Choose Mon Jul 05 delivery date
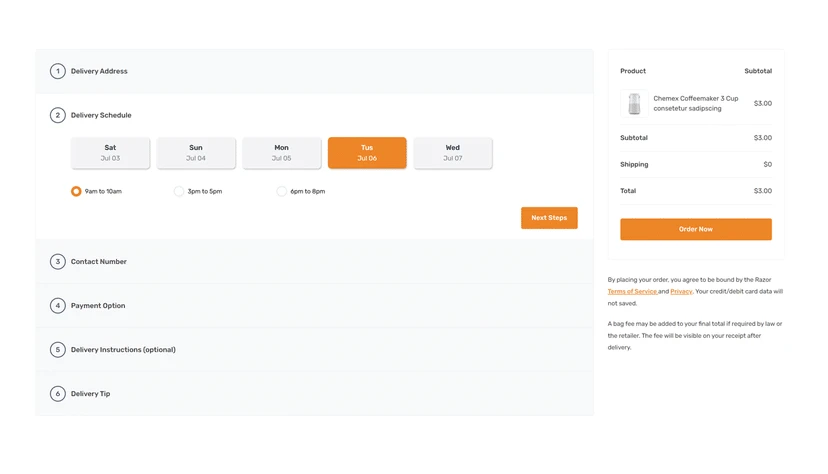 click(281, 153)
